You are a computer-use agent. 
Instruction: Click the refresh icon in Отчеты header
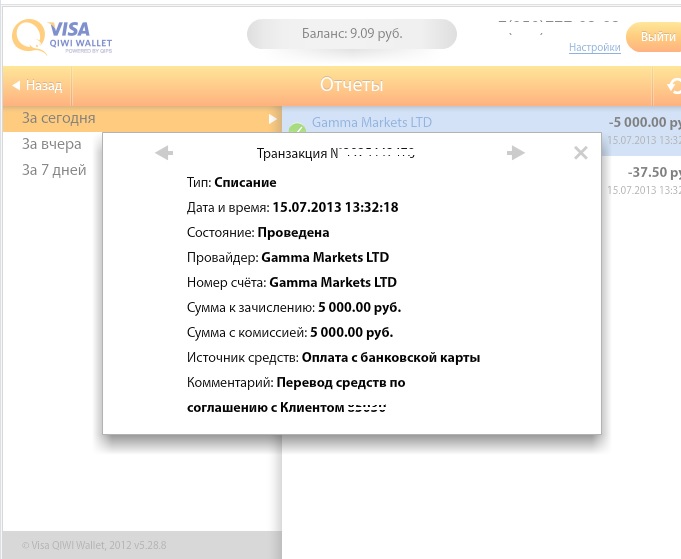tap(672, 87)
